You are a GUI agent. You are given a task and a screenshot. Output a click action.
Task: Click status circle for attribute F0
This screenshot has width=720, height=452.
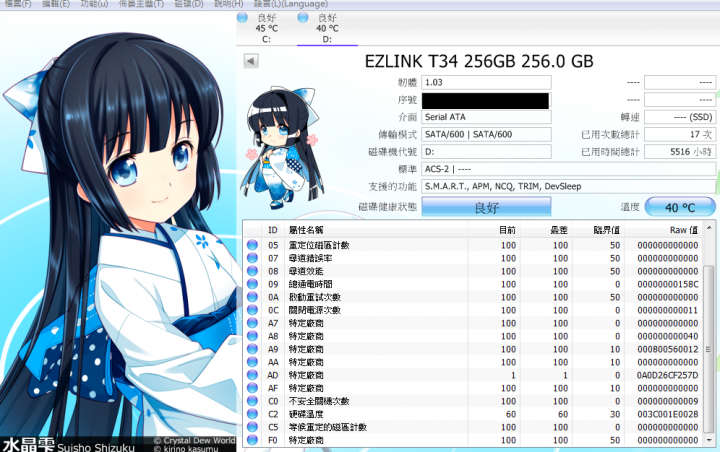coord(252,440)
